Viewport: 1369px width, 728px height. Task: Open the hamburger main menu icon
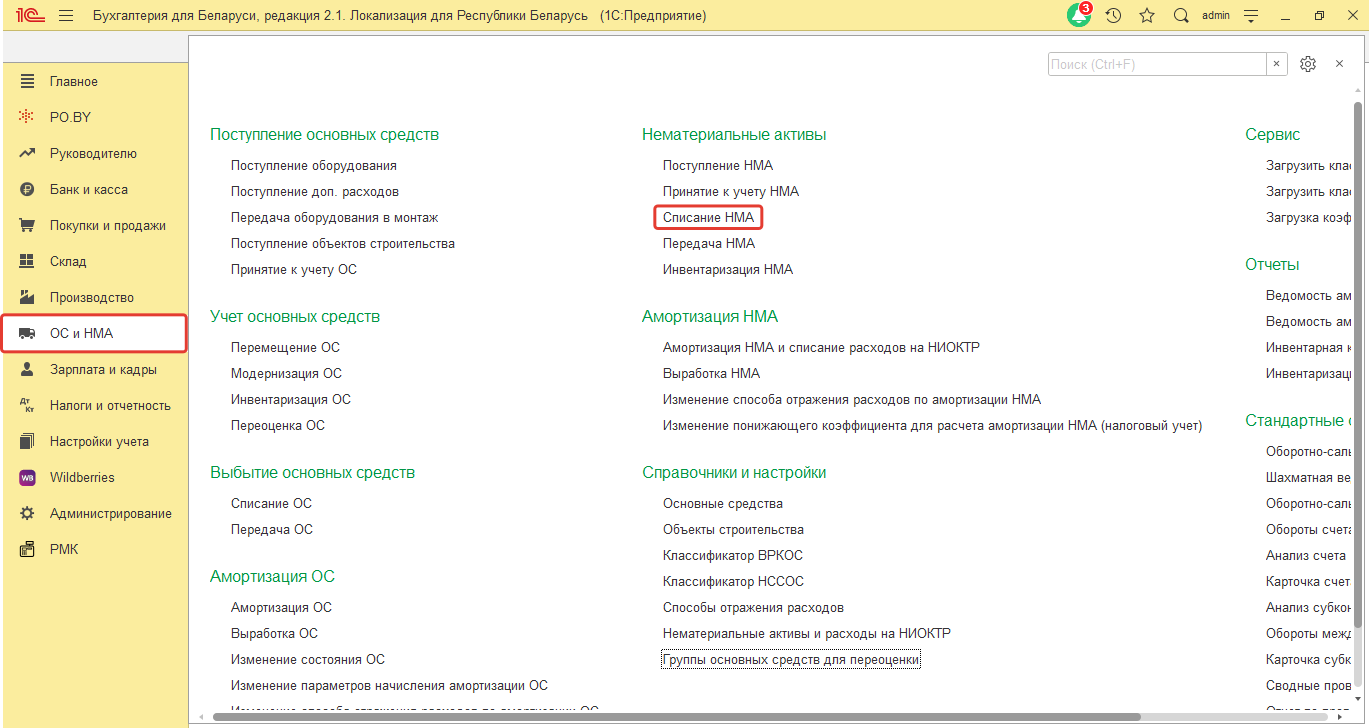pos(67,16)
